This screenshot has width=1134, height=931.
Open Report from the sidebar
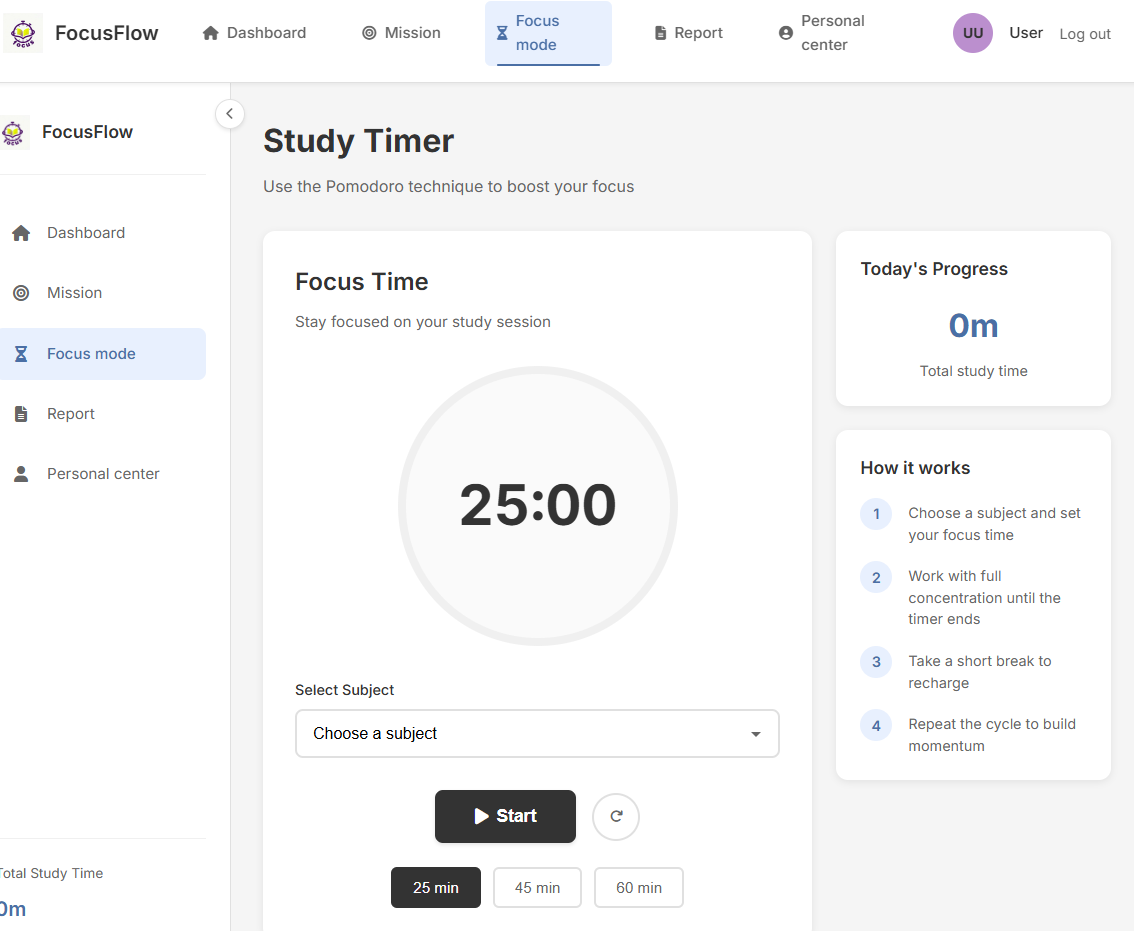tap(103, 414)
